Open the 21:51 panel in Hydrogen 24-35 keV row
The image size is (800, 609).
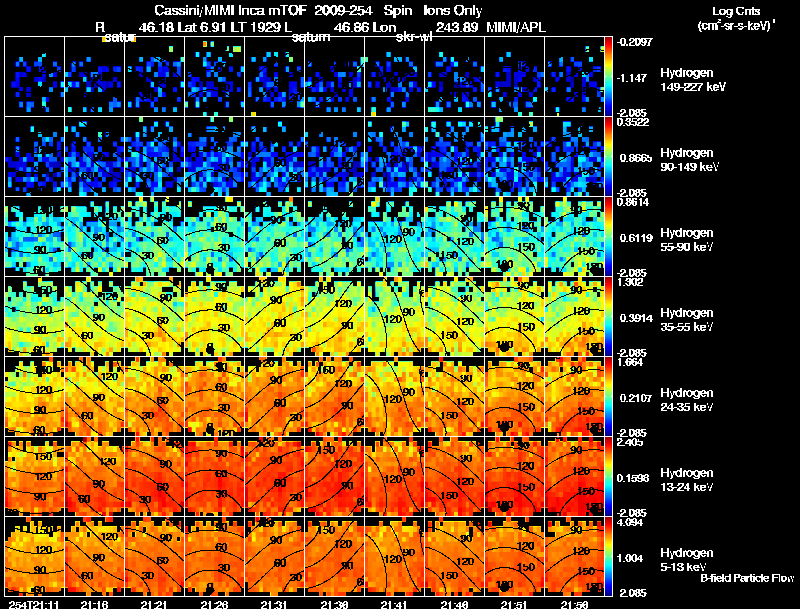point(514,397)
